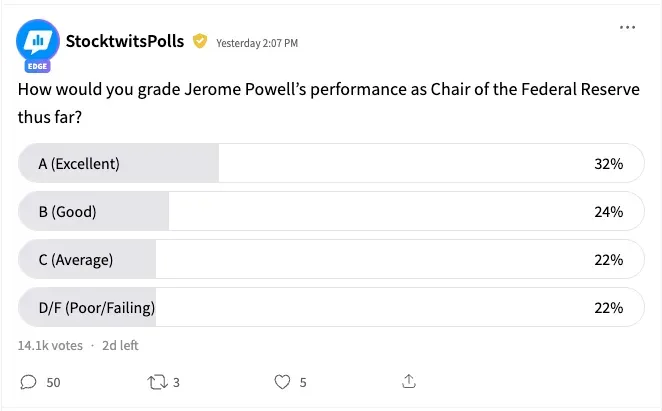Like the post with the heart icon

tap(282, 382)
